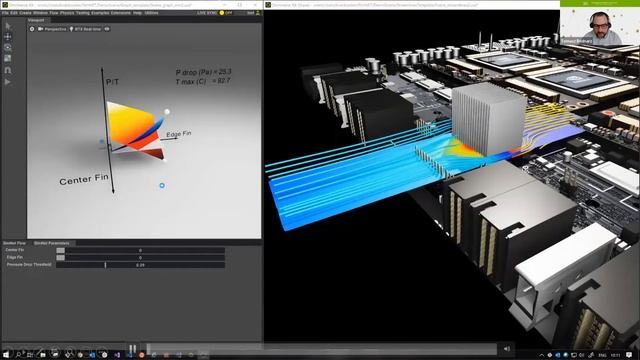Open the Create menu
The width and height of the screenshot is (640, 360).
(x=25, y=13)
